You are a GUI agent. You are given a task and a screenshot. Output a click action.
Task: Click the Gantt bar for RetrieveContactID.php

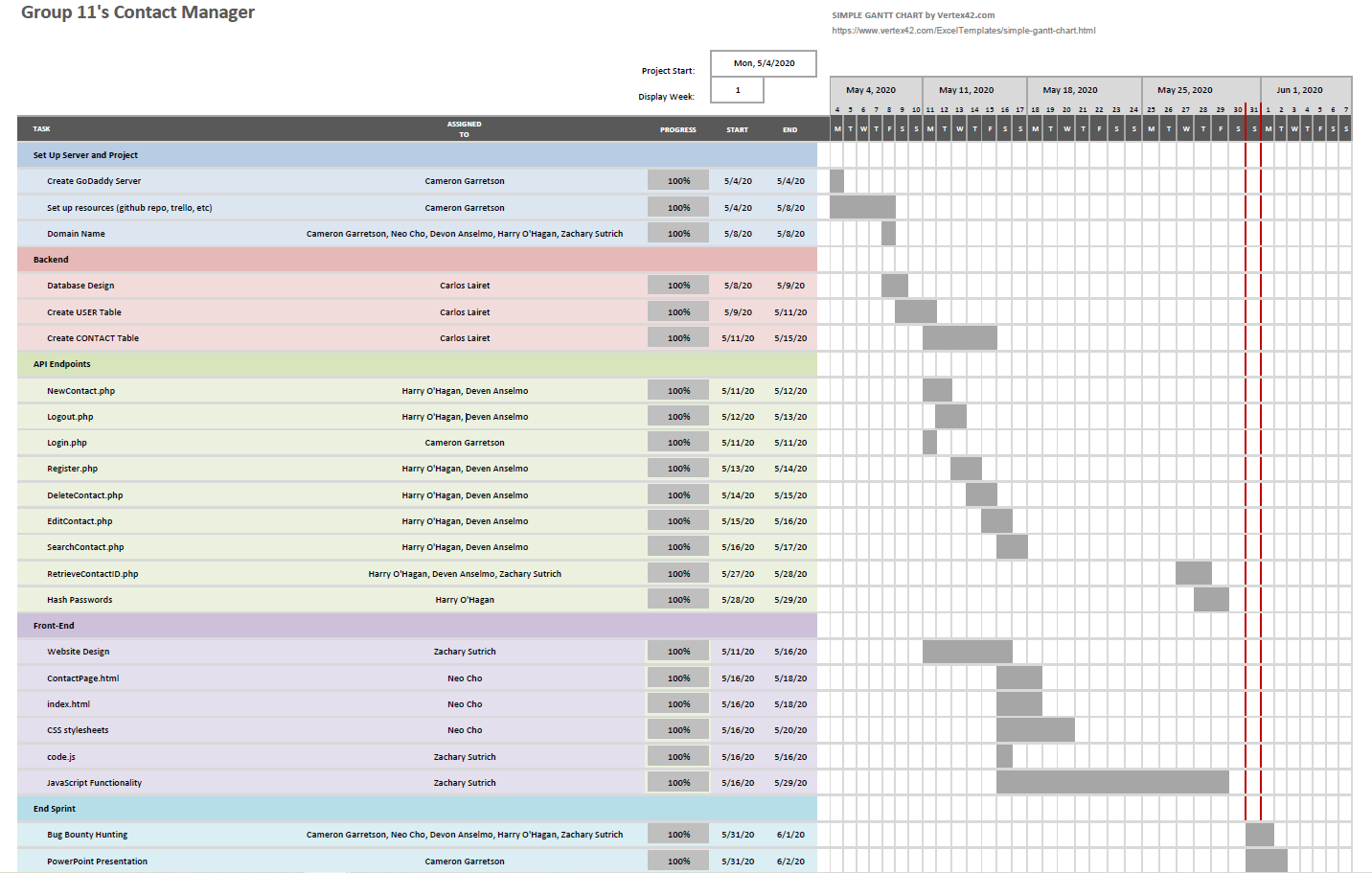coord(1193,573)
